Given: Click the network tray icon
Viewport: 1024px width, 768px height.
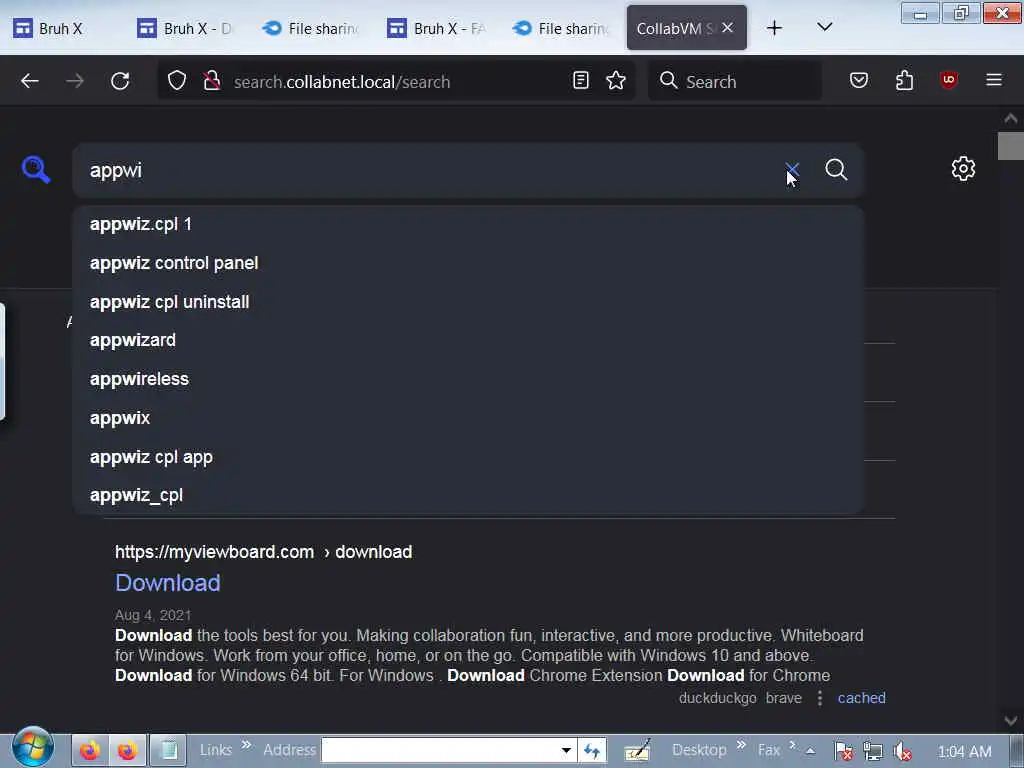Looking at the screenshot, I should pos(872,752).
